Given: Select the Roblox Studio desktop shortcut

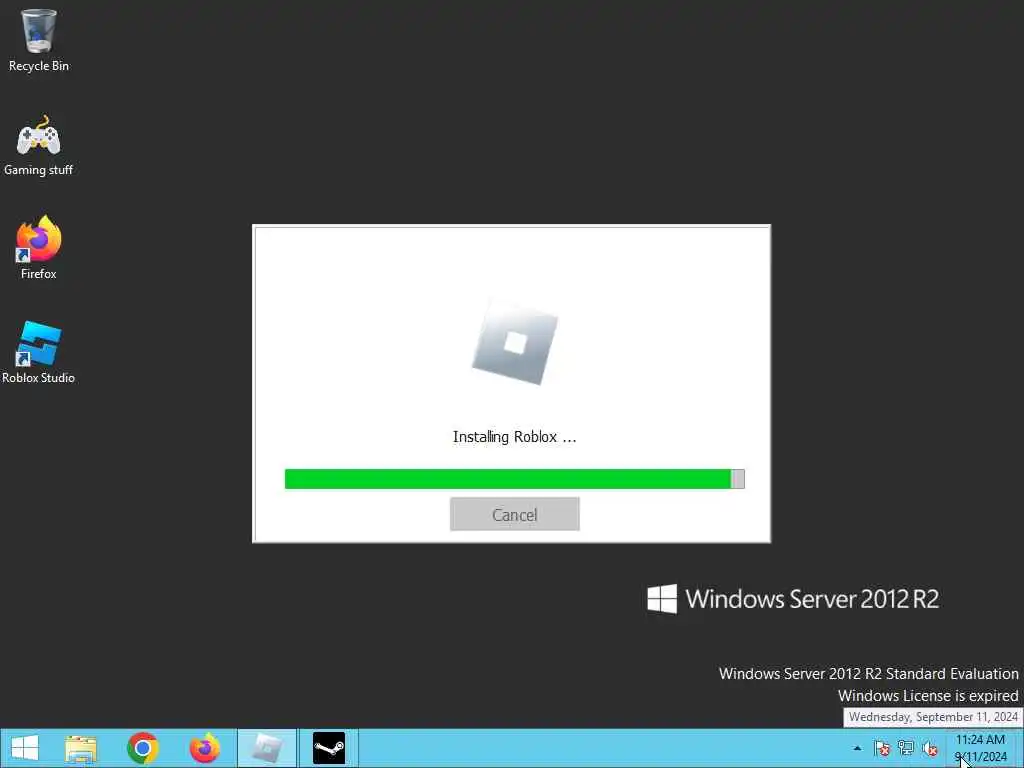Looking at the screenshot, I should click(x=39, y=352).
